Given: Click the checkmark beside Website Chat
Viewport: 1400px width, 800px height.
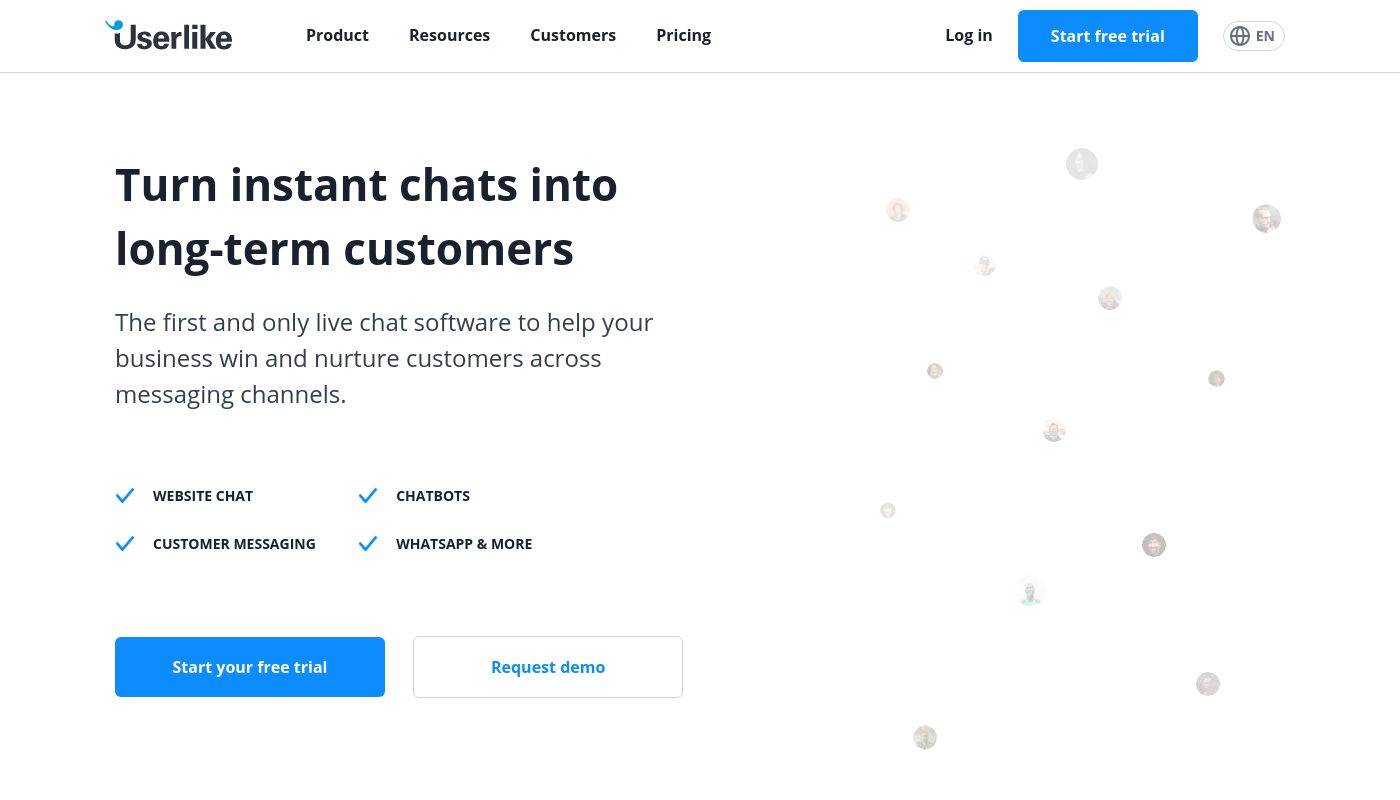Looking at the screenshot, I should [125, 496].
